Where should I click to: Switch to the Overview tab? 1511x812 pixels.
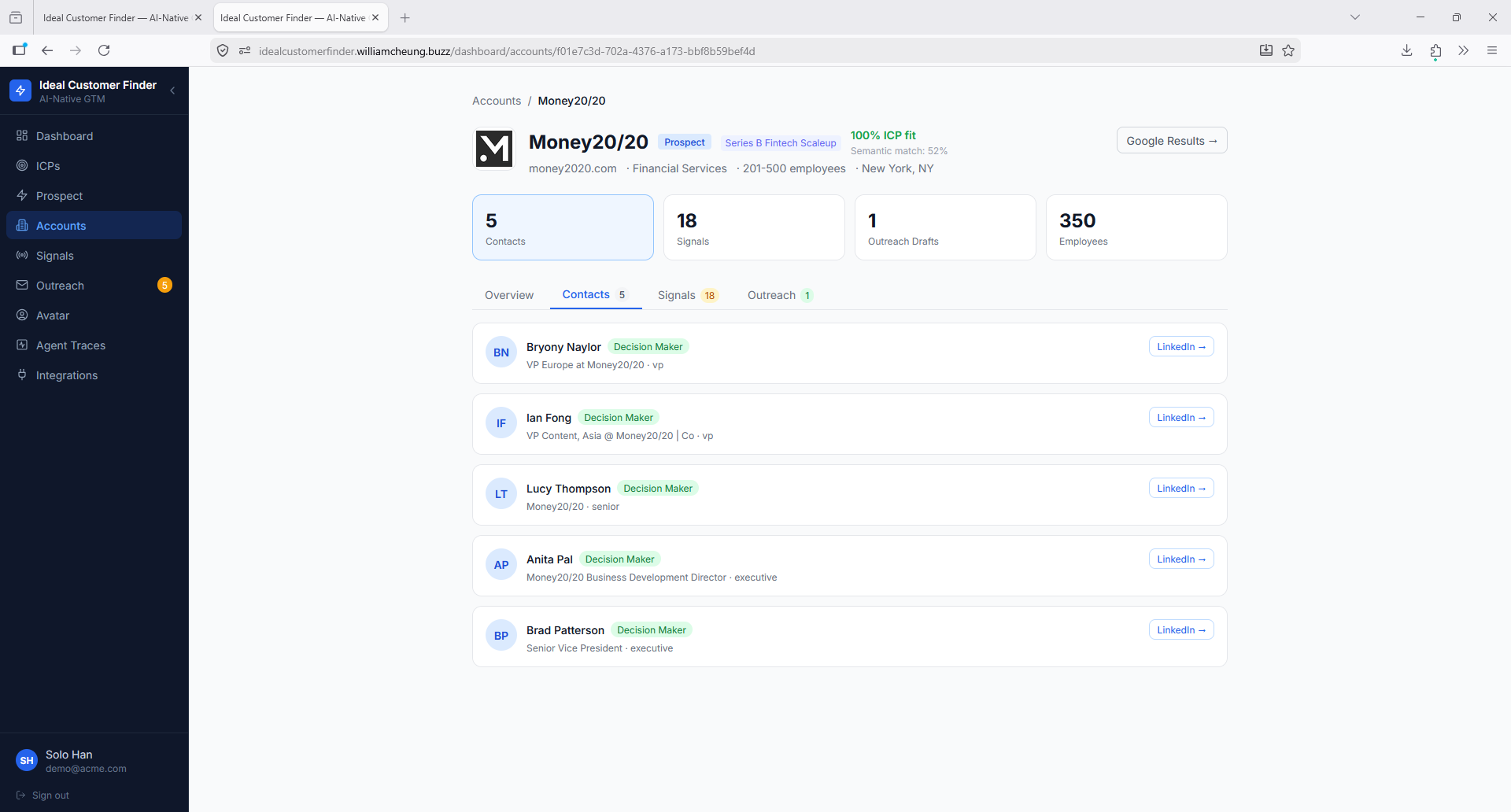[509, 295]
